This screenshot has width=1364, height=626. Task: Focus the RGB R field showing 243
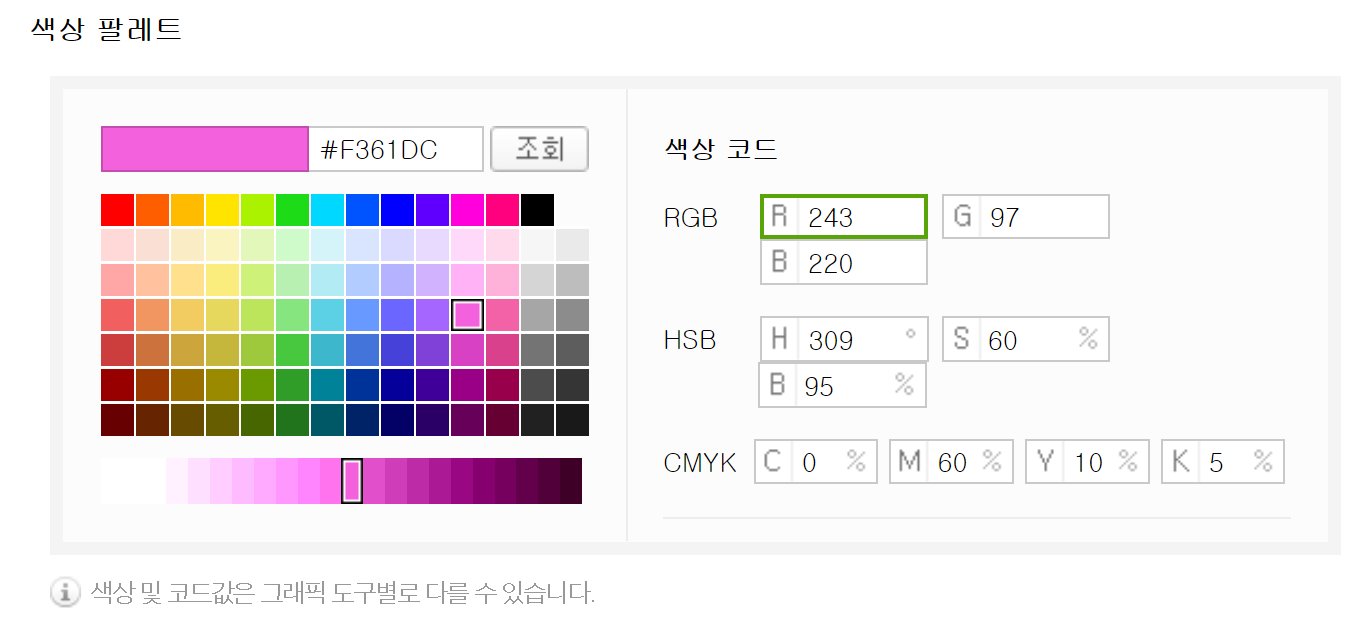(x=844, y=217)
